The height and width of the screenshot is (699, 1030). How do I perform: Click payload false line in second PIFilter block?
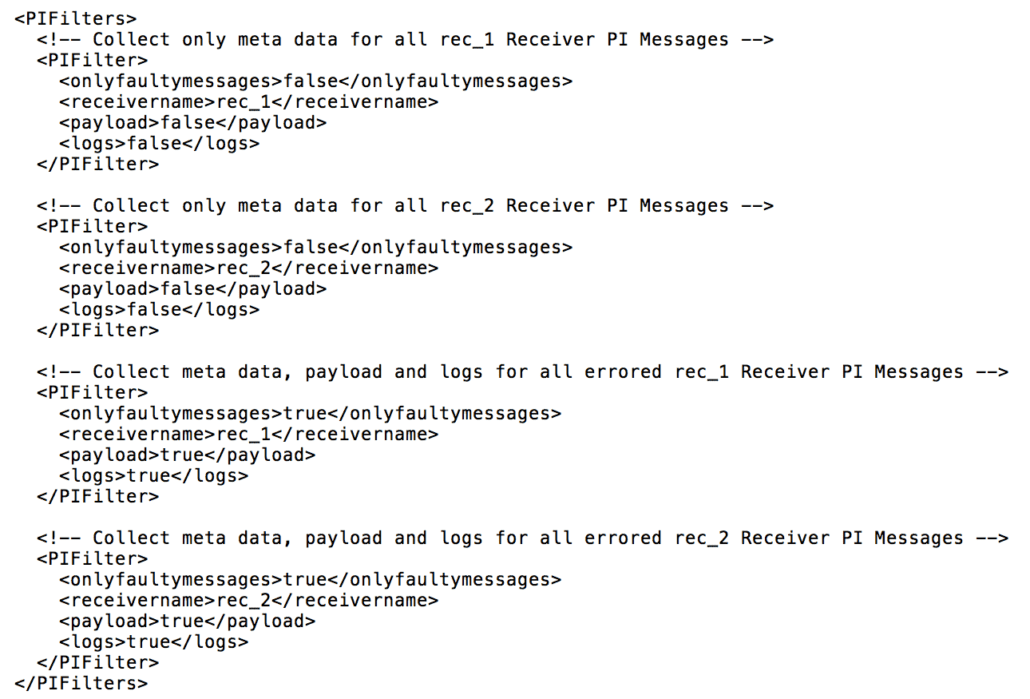pyautogui.click(x=192, y=288)
